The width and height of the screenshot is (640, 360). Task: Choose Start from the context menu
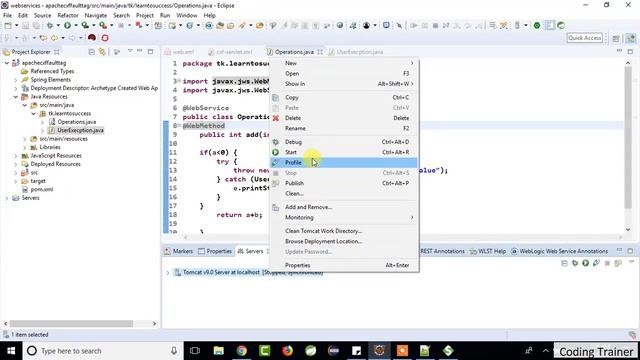point(344,152)
